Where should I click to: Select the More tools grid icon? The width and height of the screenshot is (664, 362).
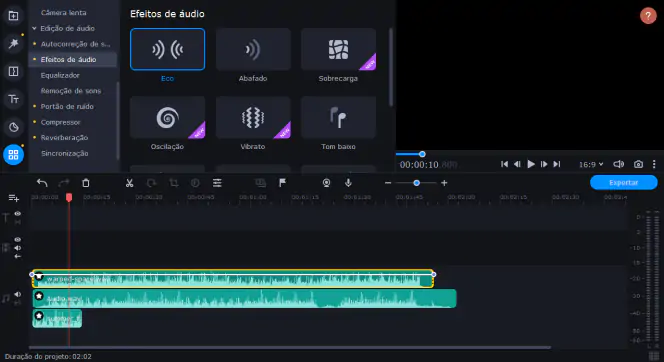pyautogui.click(x=14, y=155)
